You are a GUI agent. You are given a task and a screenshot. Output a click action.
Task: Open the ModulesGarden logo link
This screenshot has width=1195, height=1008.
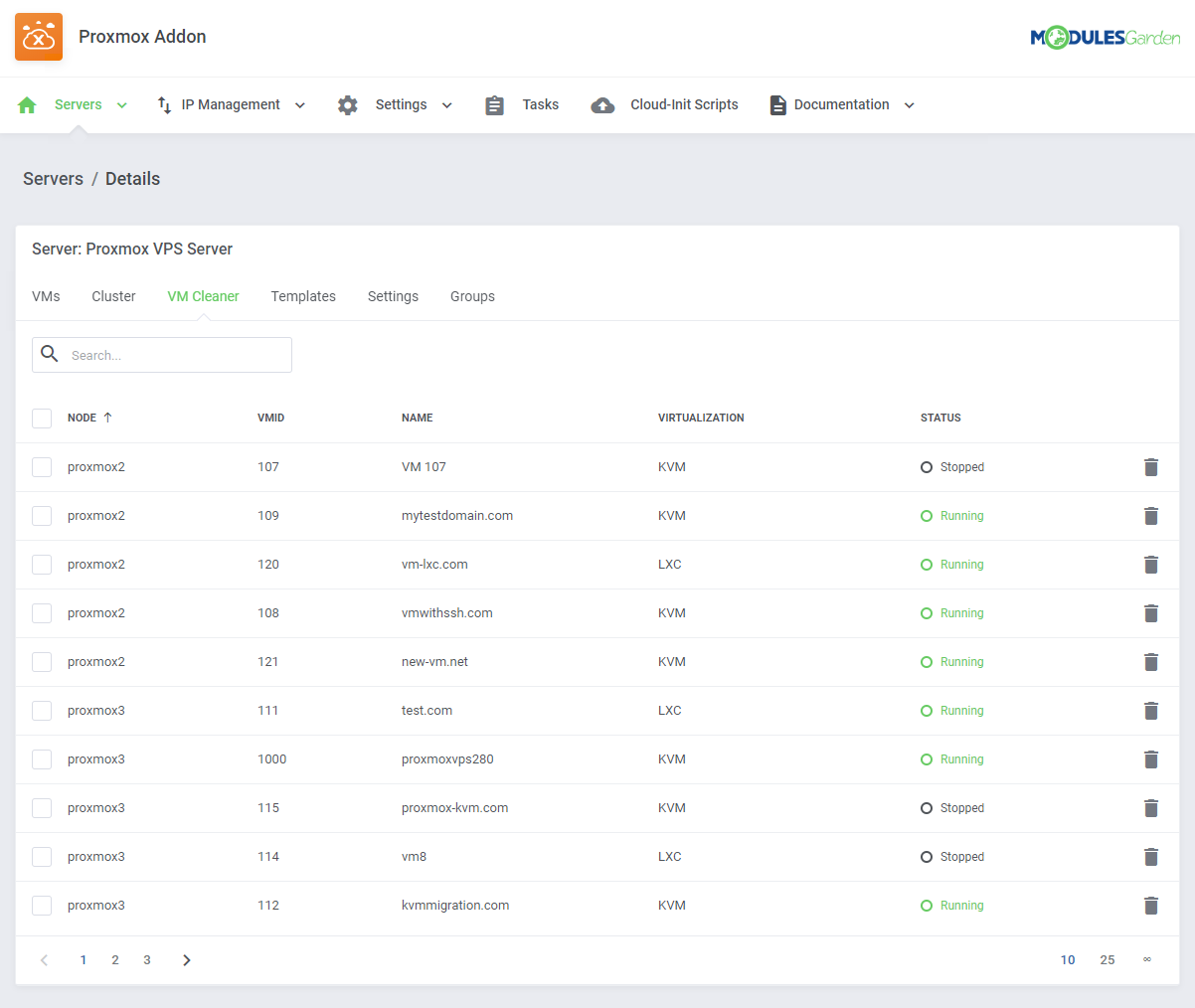click(1105, 38)
